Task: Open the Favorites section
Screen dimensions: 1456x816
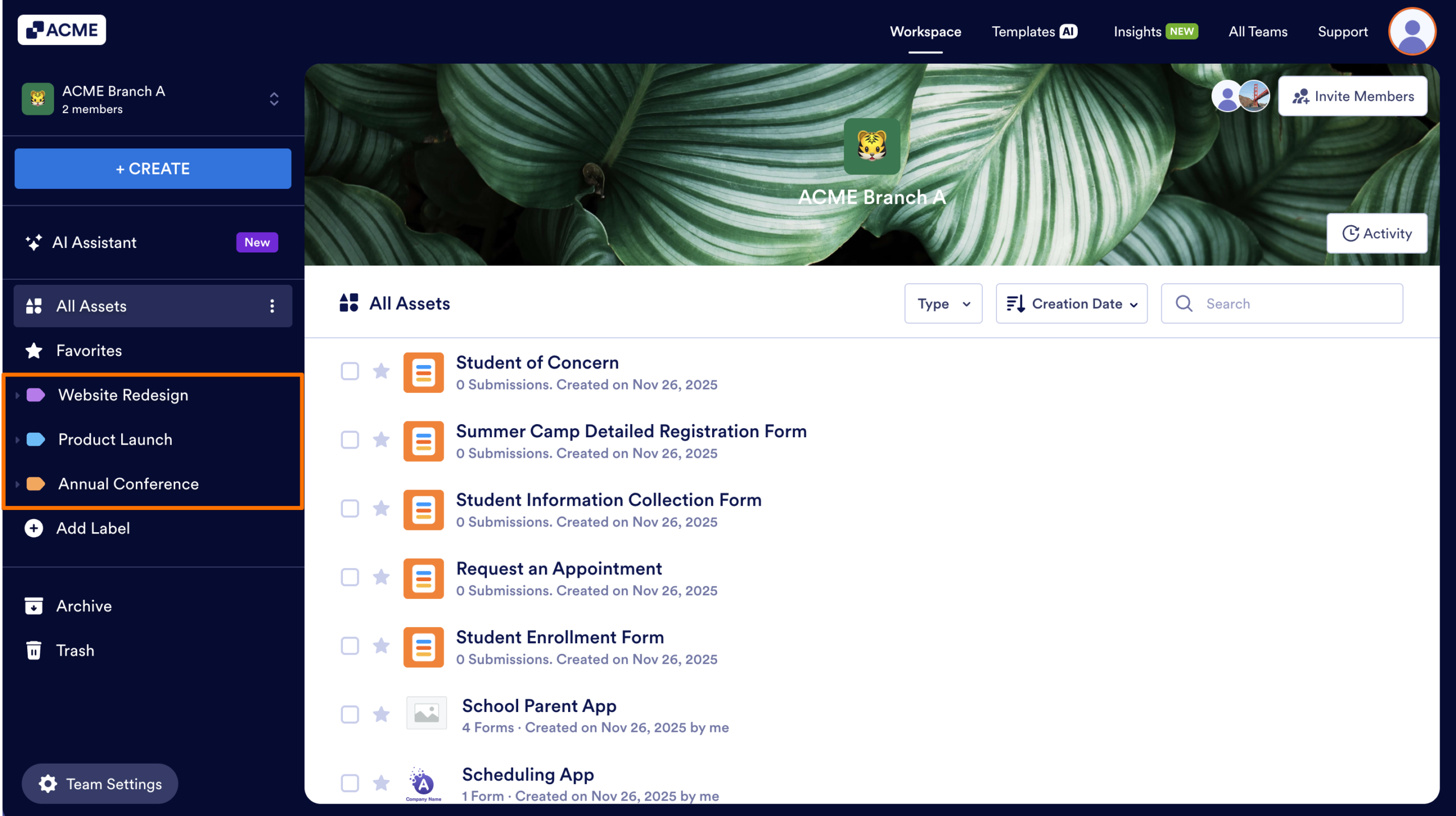Action: click(x=89, y=350)
